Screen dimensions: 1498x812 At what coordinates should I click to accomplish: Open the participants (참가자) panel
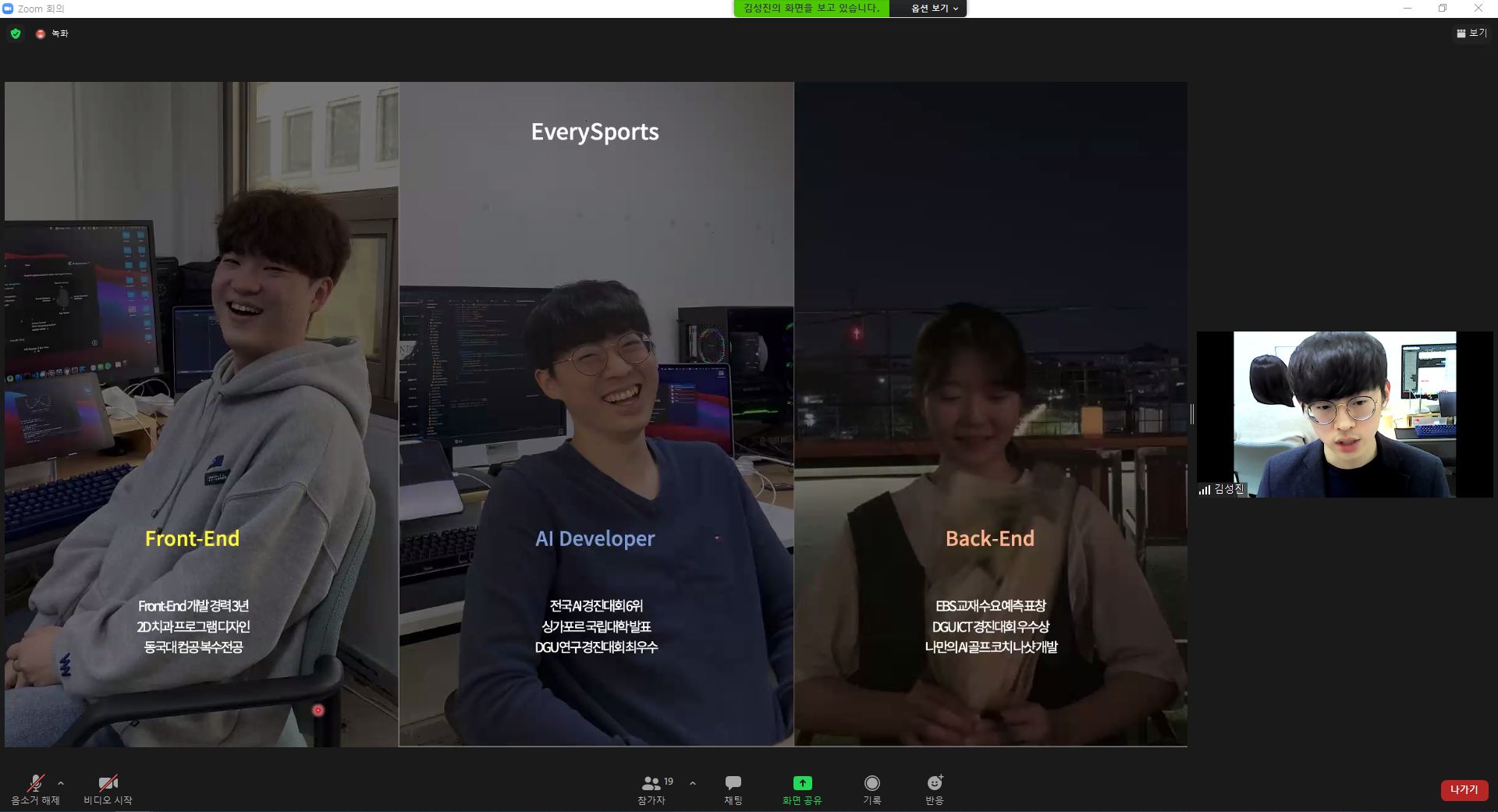[651, 788]
